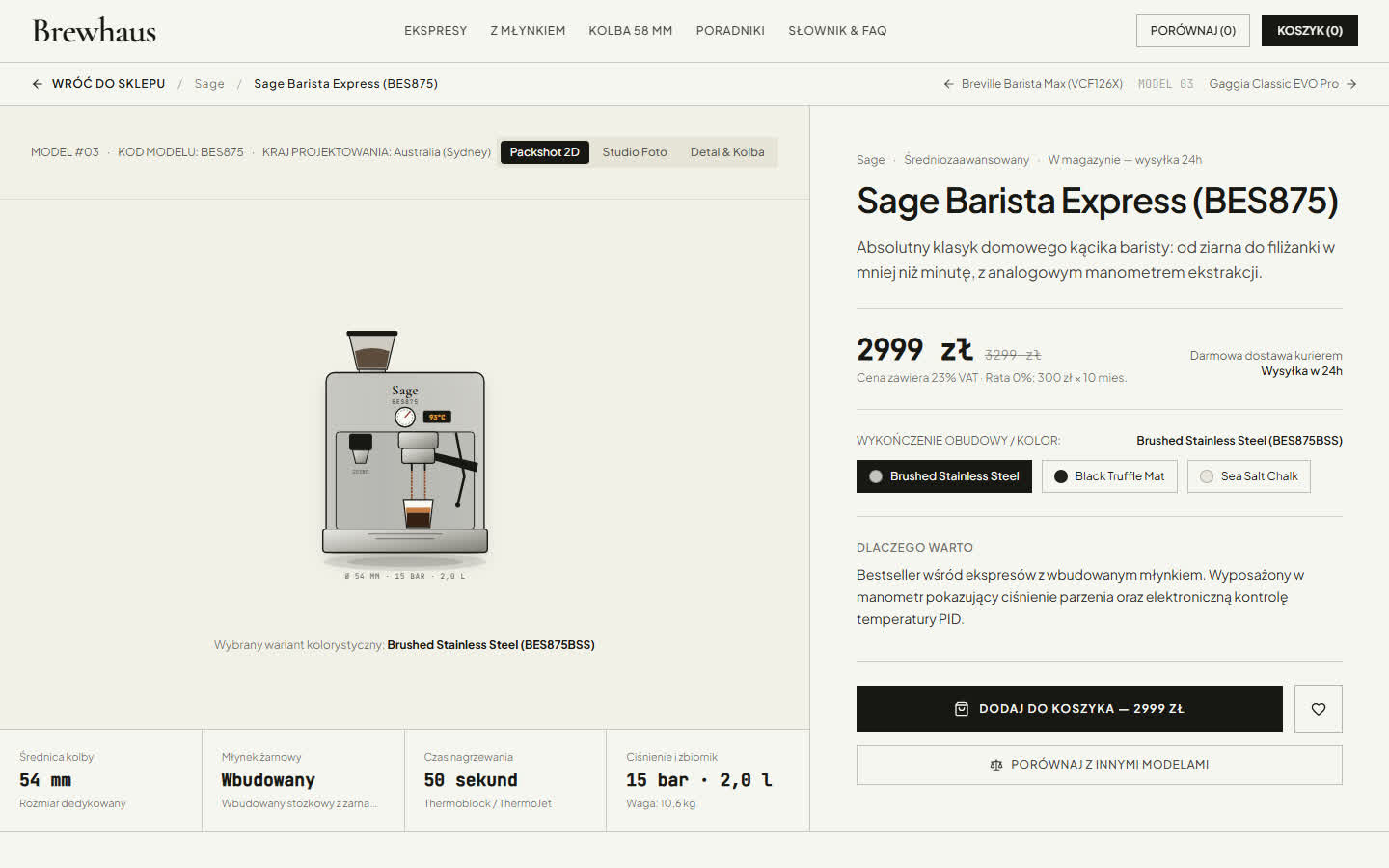Viewport: 1389px width, 868px height.
Task: Click the 15 bar · 2,0 l spec value
Action: point(699,780)
